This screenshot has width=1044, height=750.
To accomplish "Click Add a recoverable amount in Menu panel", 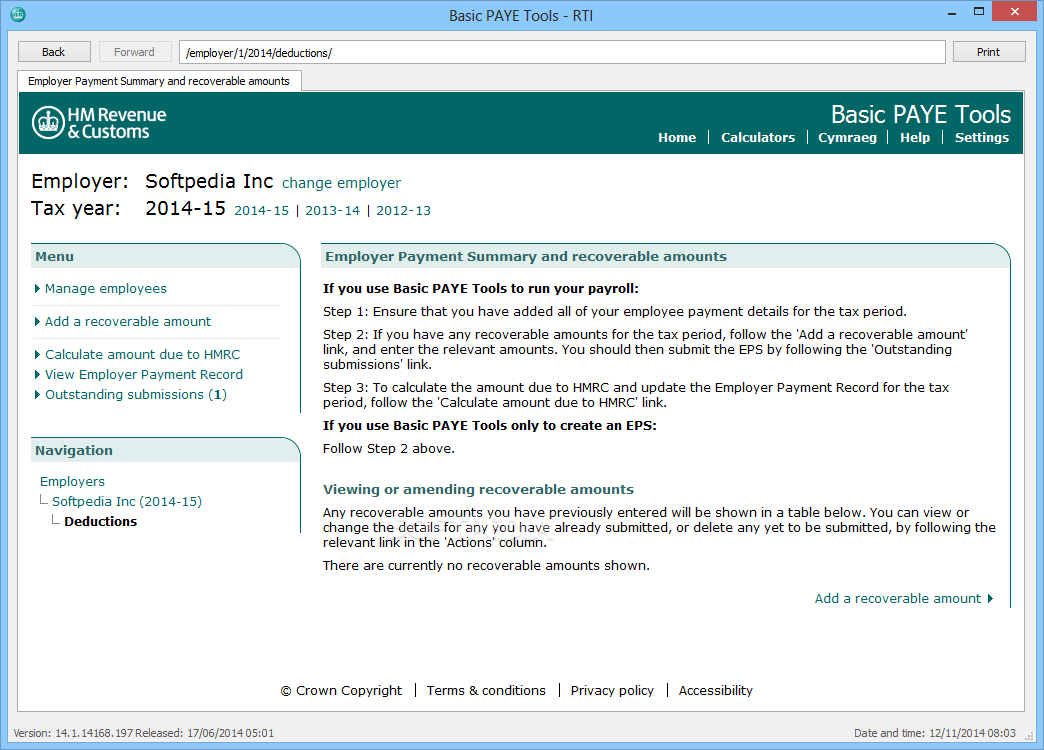I will [x=128, y=321].
